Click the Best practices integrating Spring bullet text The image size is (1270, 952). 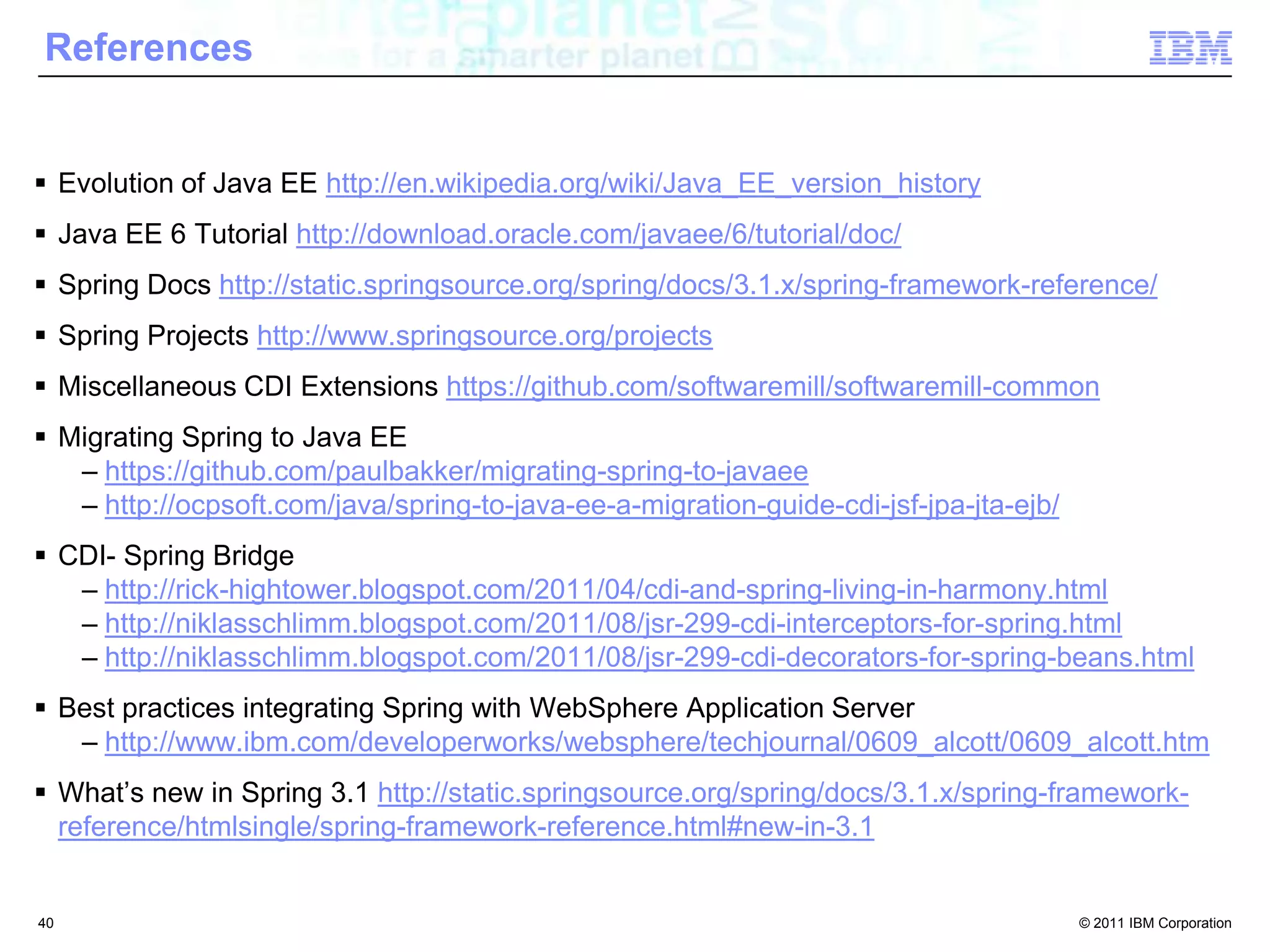pyautogui.click(x=486, y=708)
